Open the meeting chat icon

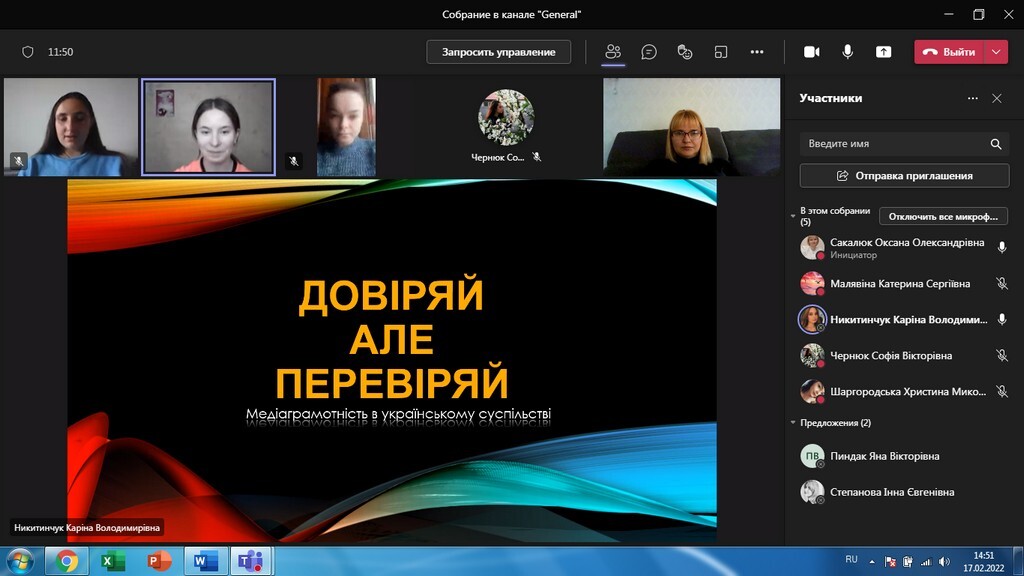pyautogui.click(x=649, y=52)
